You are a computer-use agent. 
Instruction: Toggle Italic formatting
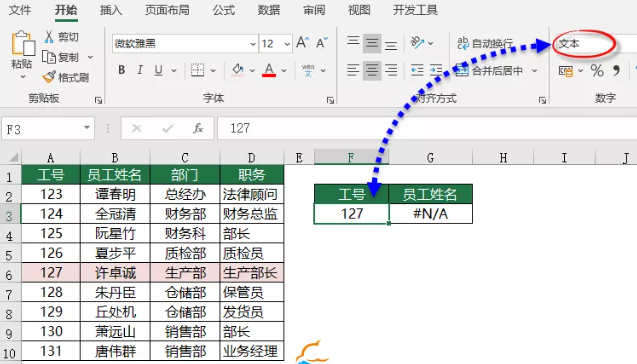coord(140,70)
